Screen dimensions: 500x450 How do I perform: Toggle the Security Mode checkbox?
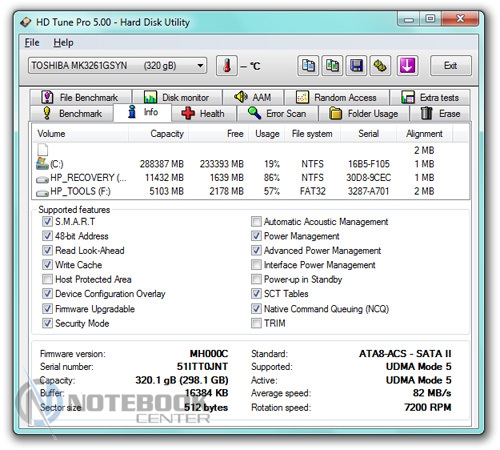[x=47, y=323]
